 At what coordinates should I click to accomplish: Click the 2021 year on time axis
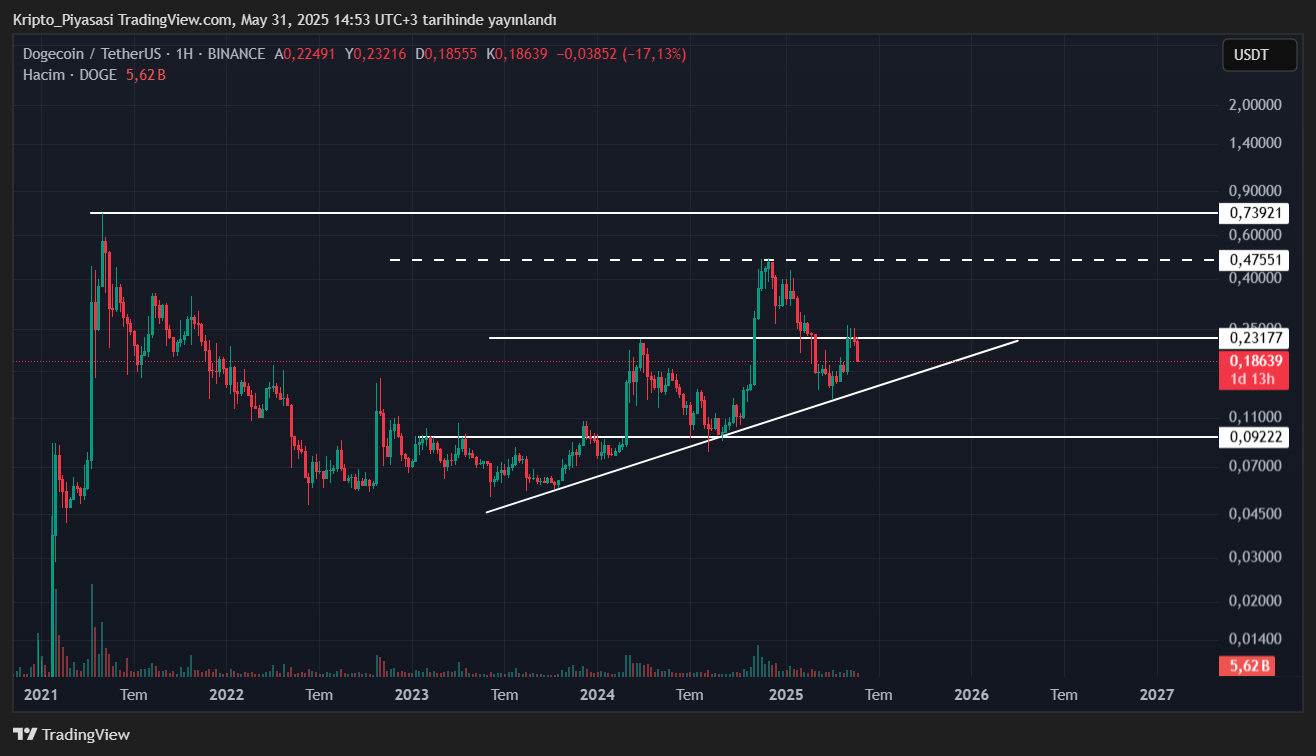tap(41, 694)
